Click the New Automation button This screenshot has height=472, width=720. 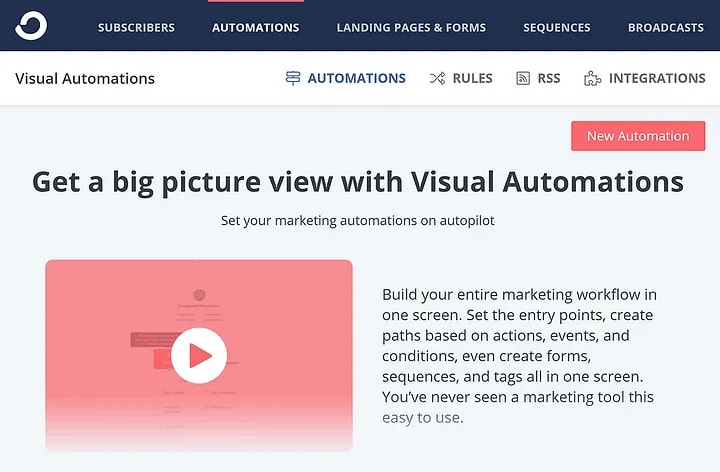(x=638, y=136)
